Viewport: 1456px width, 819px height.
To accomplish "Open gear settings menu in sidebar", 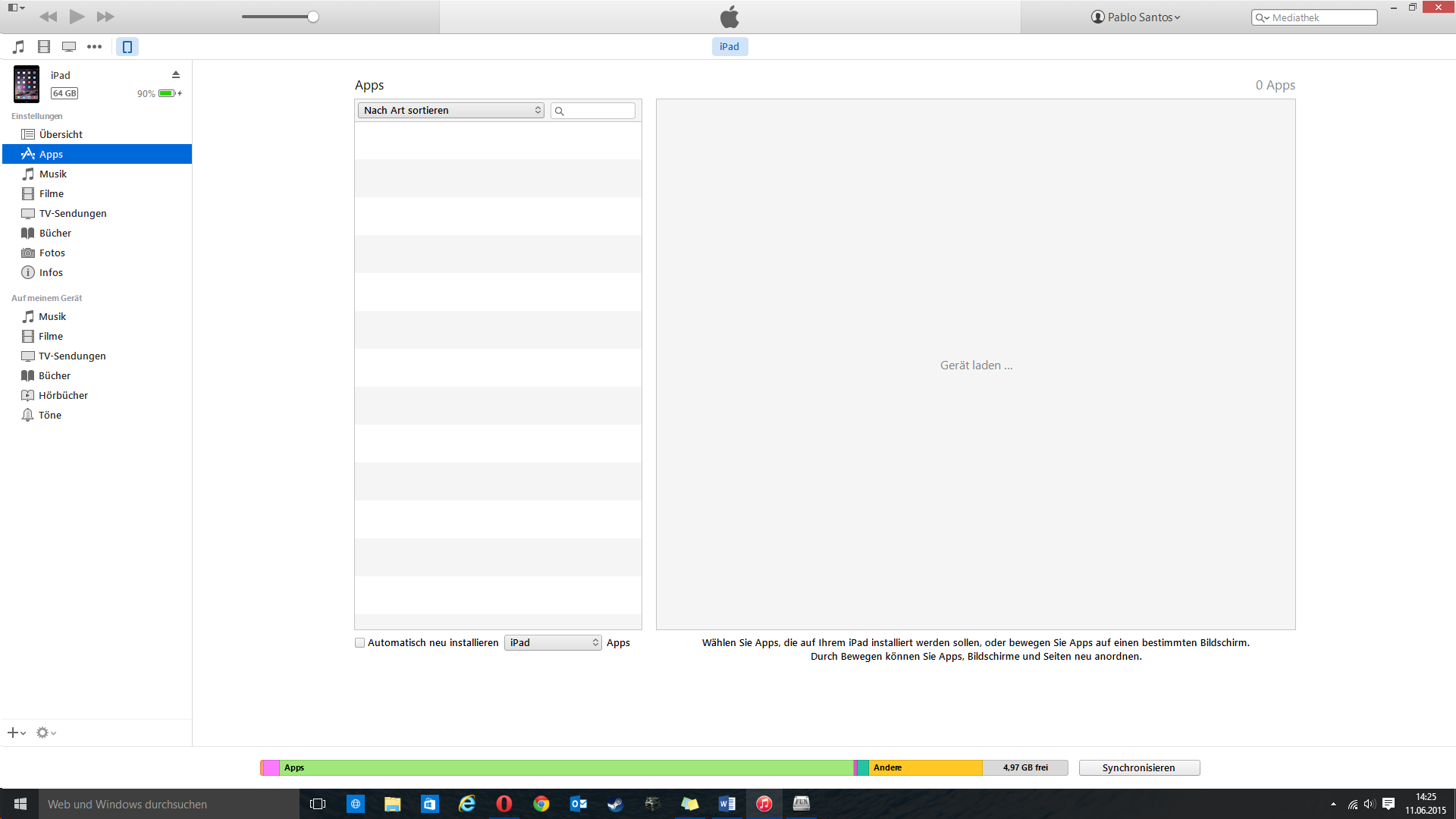I will coord(45,733).
